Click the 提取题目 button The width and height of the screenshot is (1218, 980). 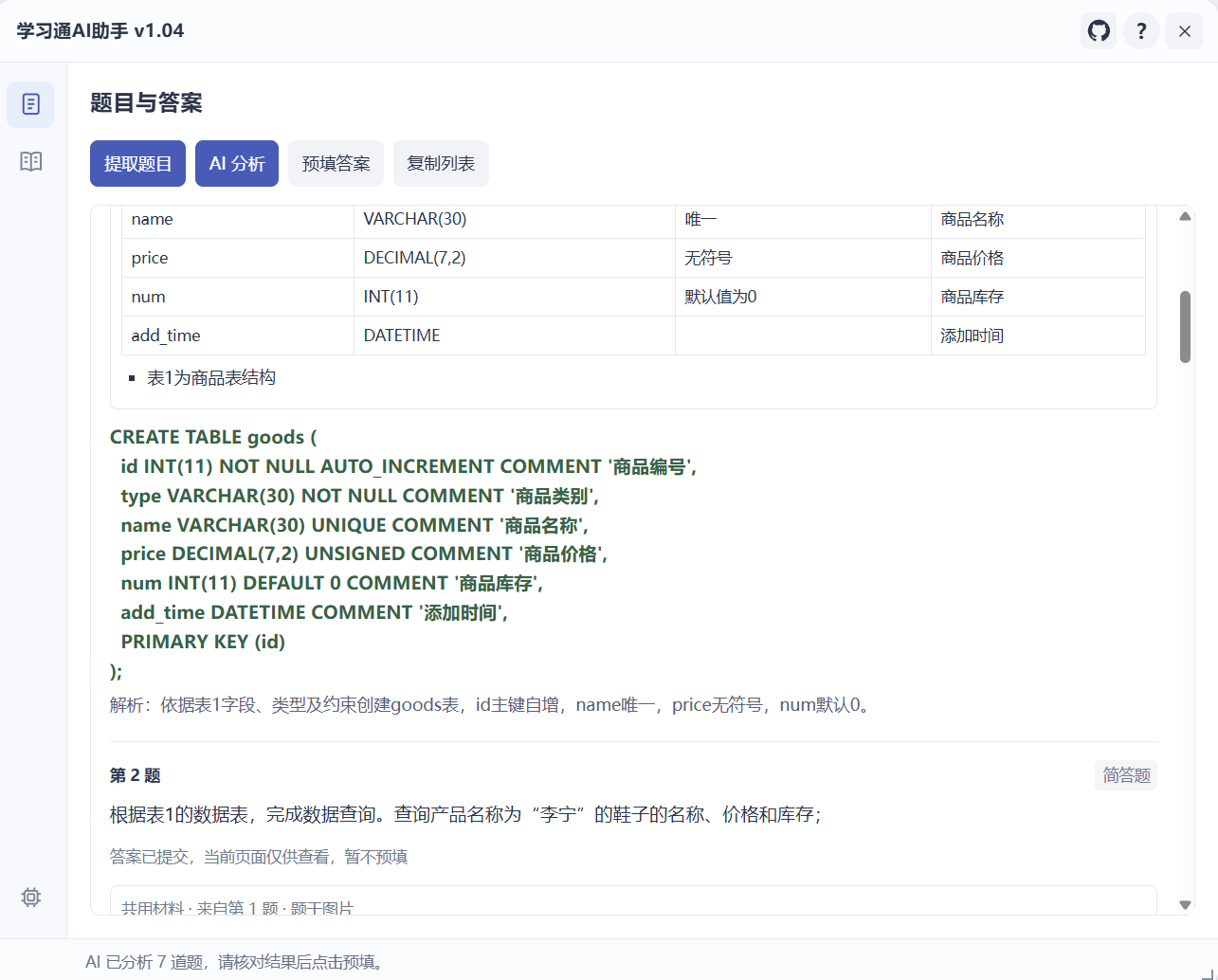pyautogui.click(x=137, y=164)
